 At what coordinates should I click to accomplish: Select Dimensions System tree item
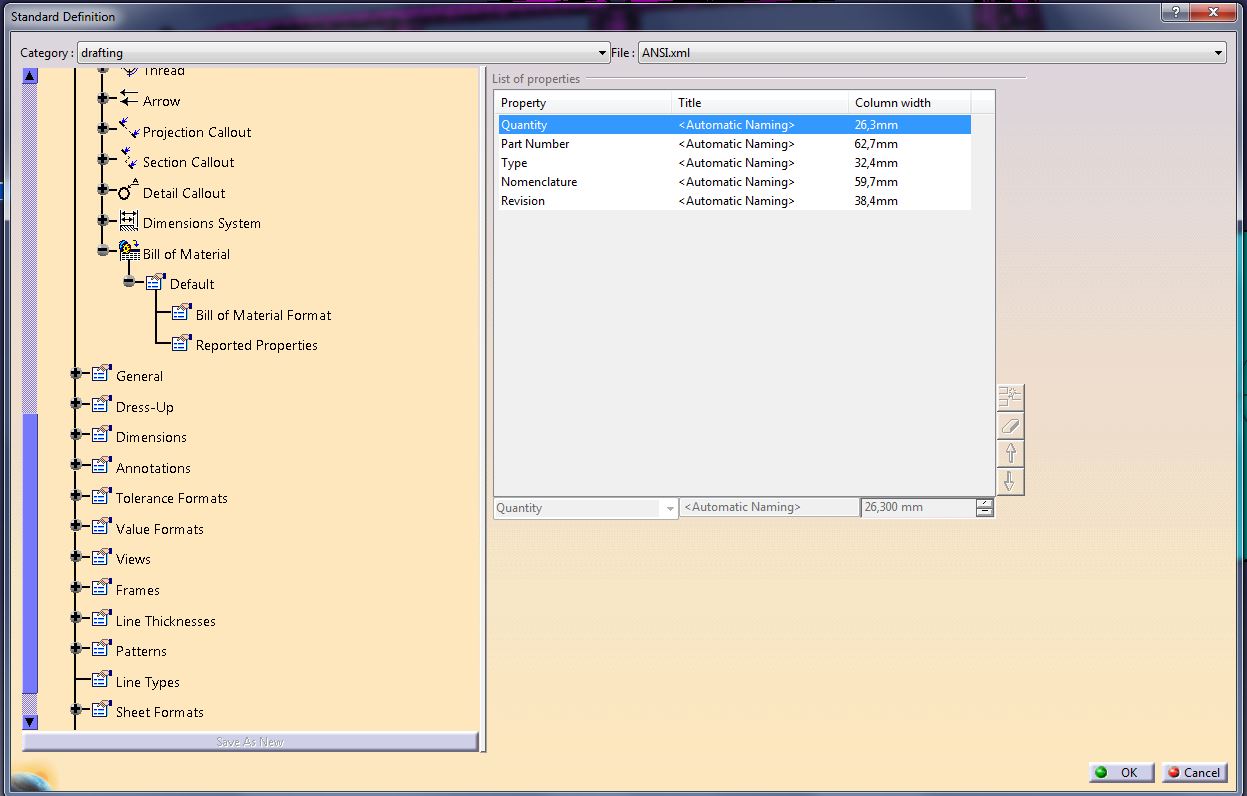coord(202,223)
